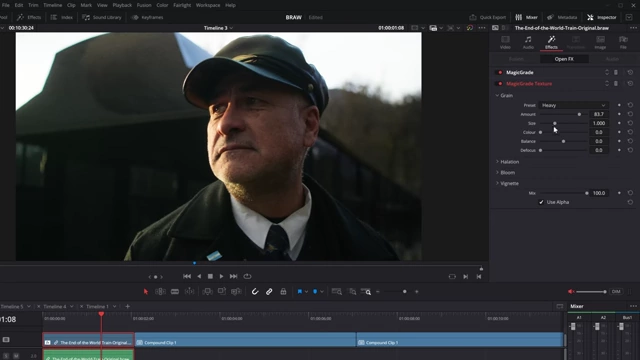Click the Mix value field 100.0
The width and height of the screenshot is (640, 360).
pos(599,193)
